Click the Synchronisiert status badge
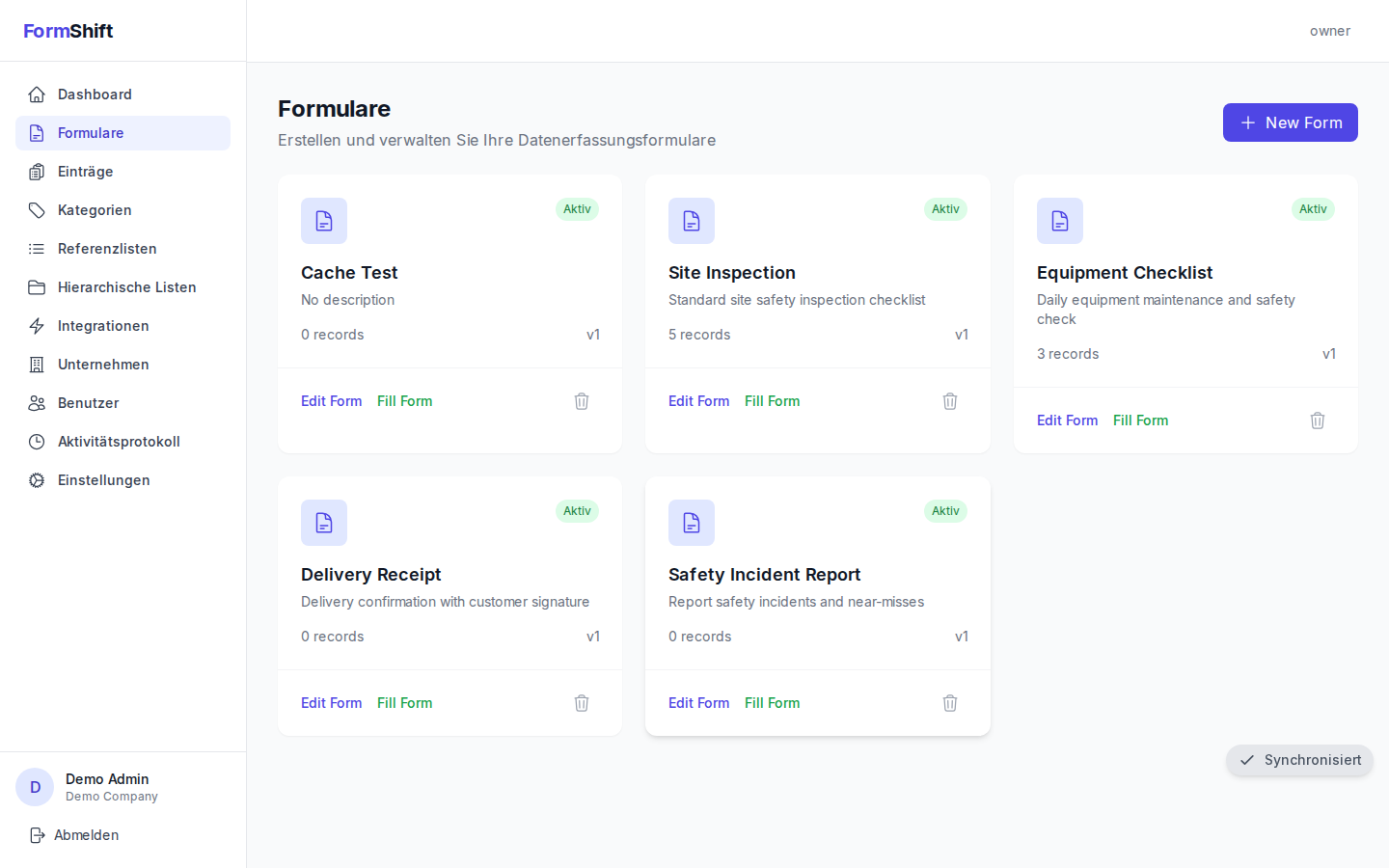Screen dimensions: 1389x868 coord(1299,760)
